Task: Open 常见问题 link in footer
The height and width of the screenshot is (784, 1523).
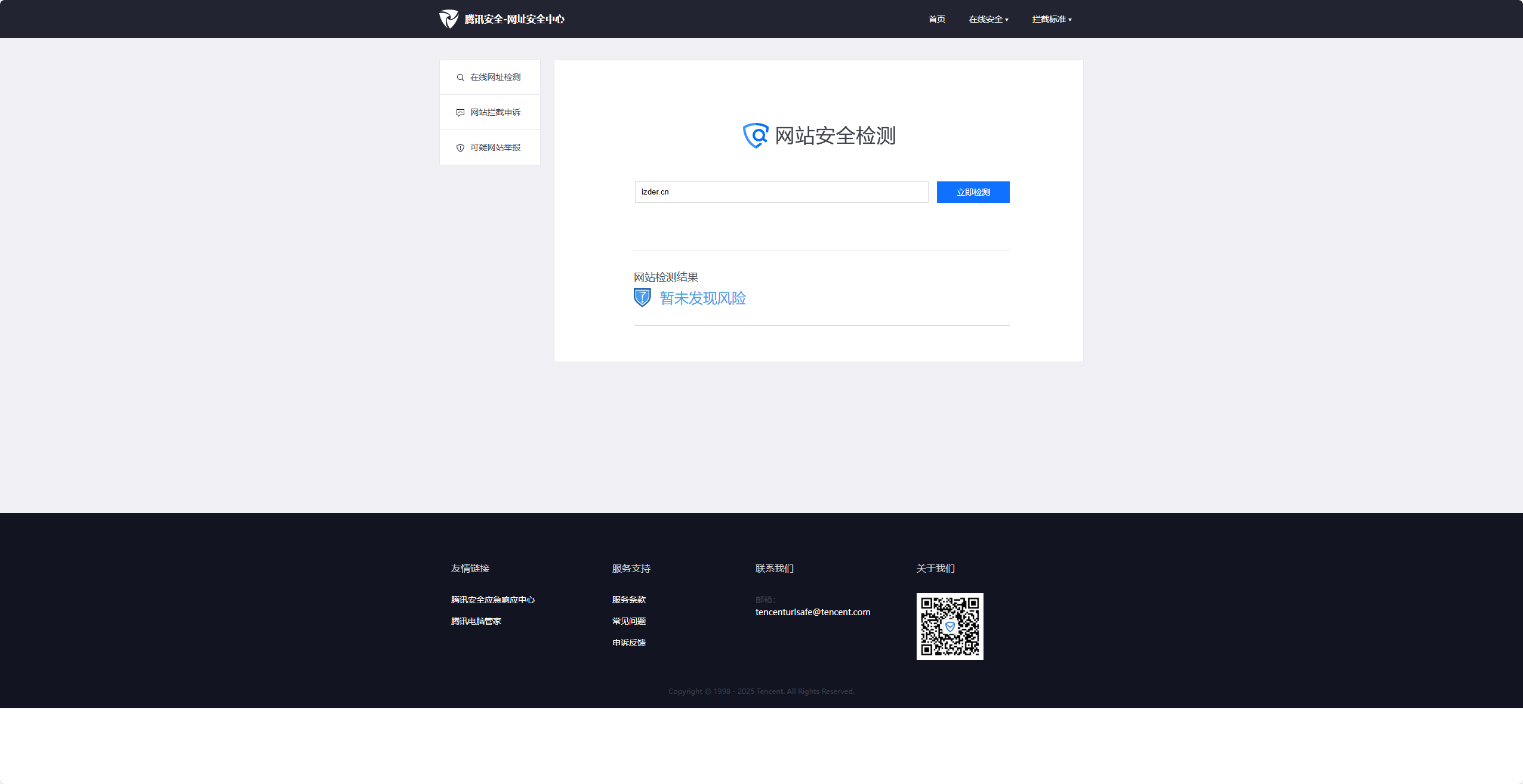Action: tap(628, 622)
